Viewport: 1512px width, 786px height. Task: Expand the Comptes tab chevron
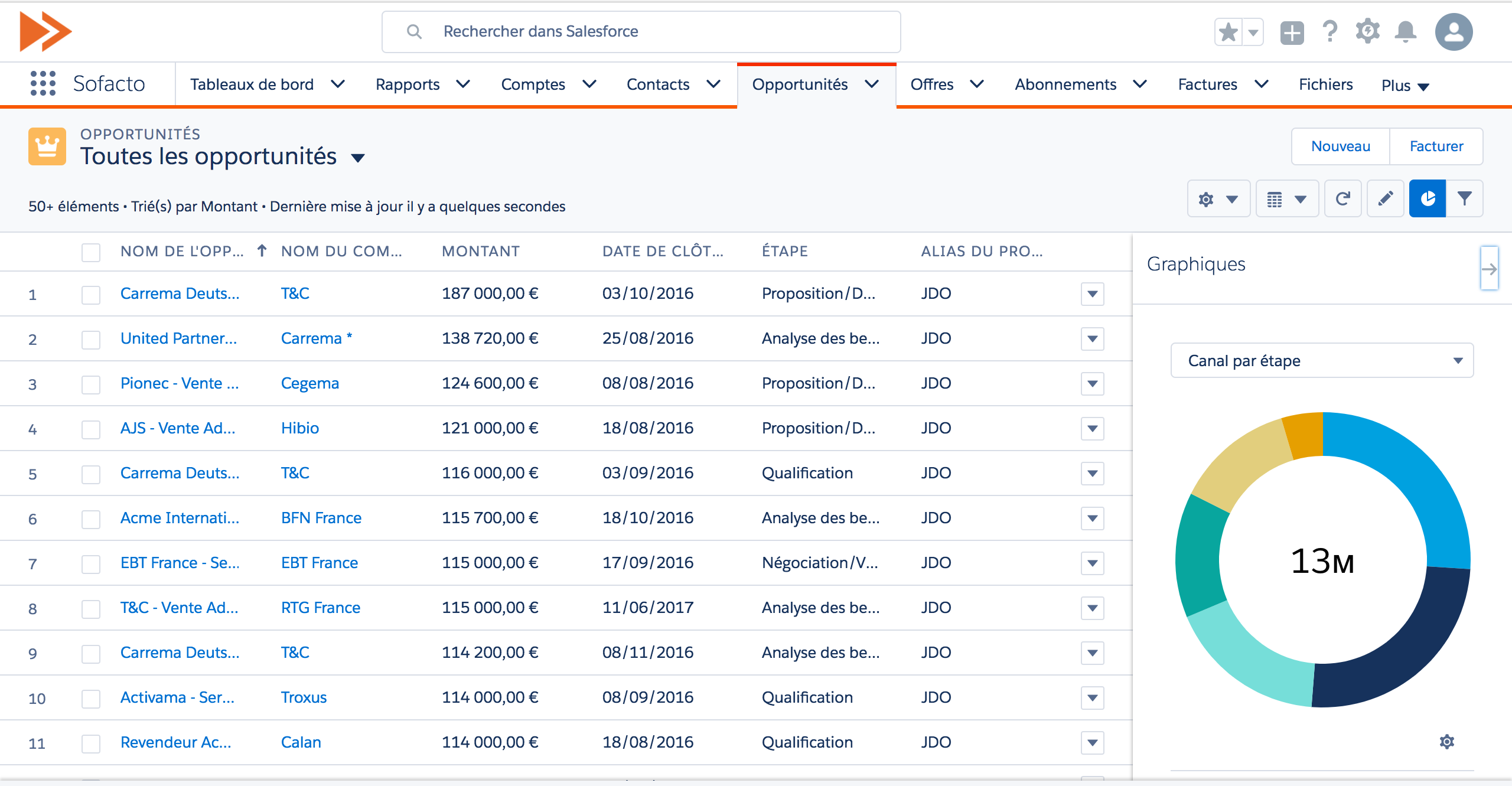tap(589, 84)
